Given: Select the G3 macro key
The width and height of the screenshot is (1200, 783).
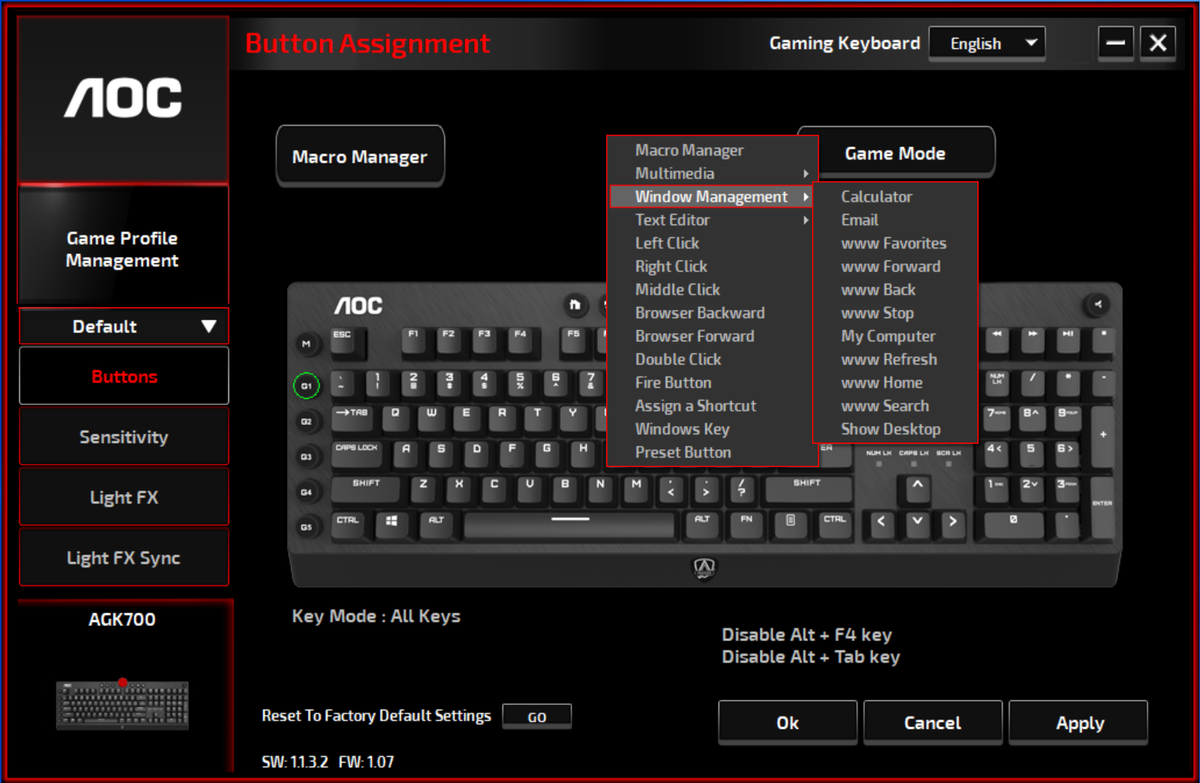Looking at the screenshot, I should (306, 456).
